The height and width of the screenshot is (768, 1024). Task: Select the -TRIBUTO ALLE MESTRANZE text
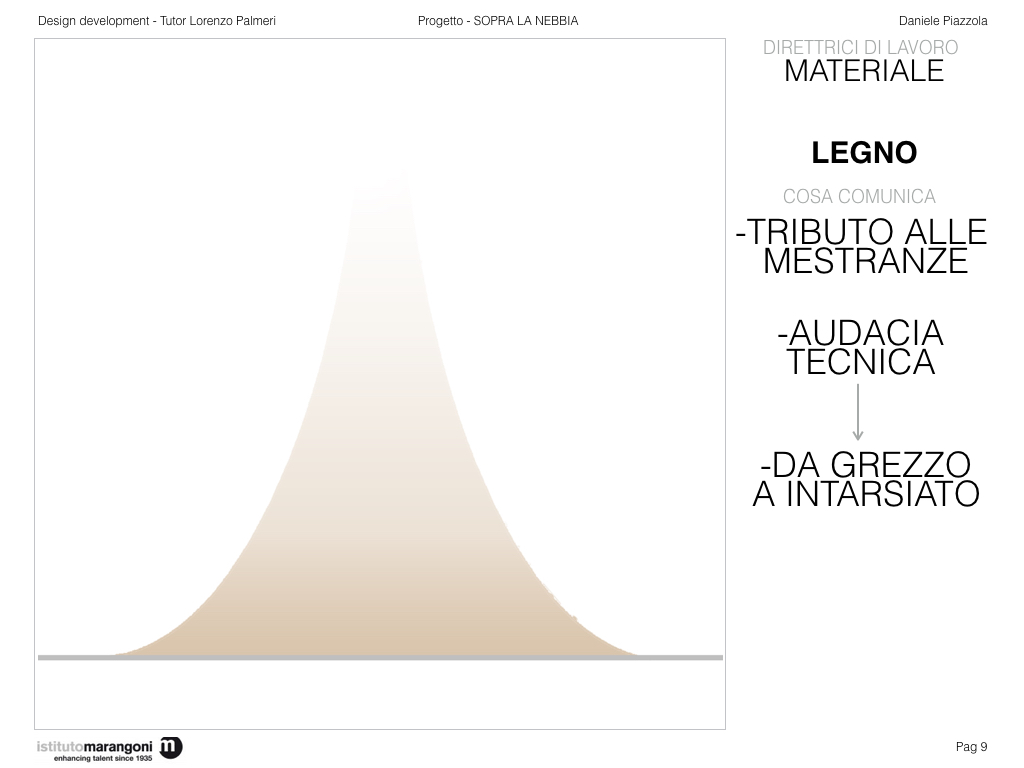(861, 246)
